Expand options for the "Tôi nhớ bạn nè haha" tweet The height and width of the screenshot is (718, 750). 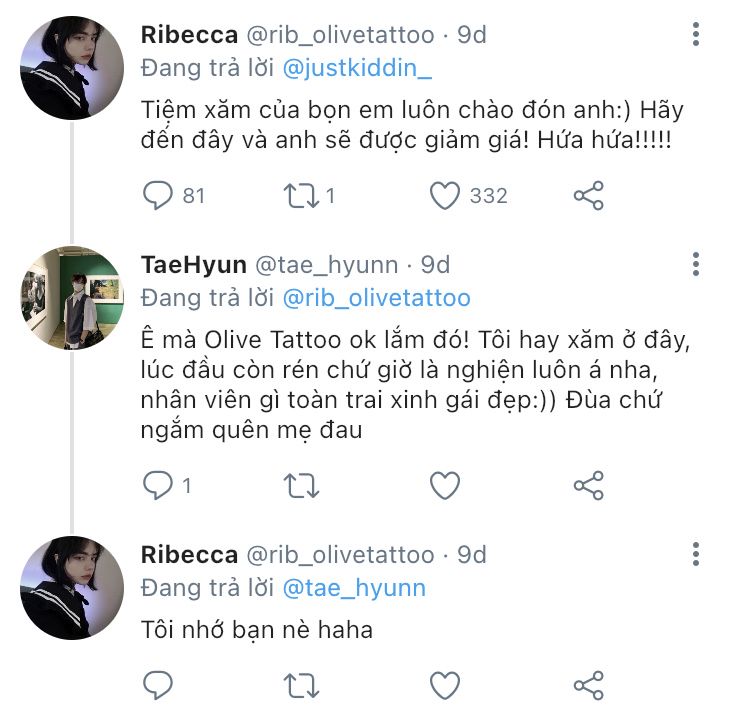(696, 555)
